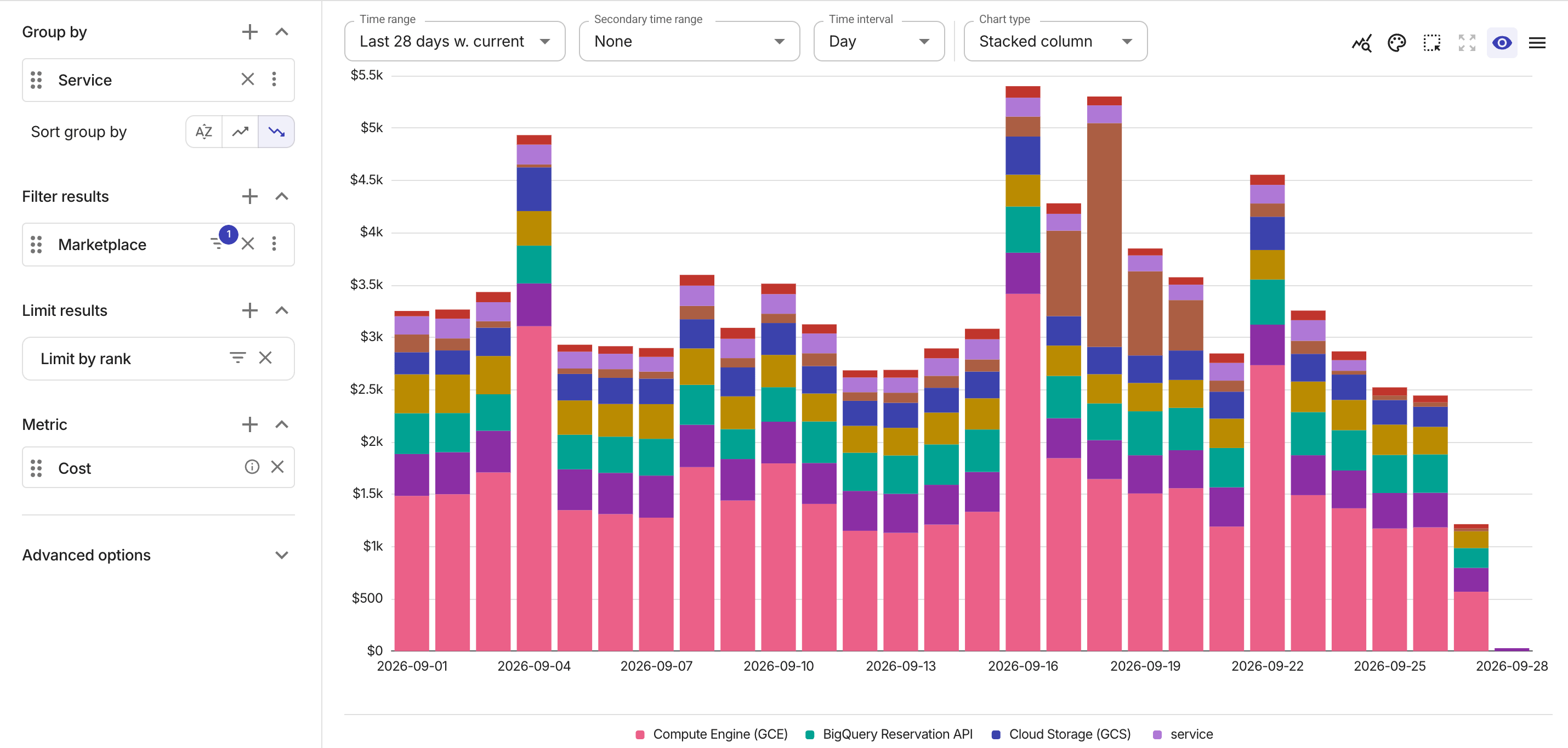Viewport: 1568px width, 748px height.
Task: Open Marketplace chip more options menu
Action: pos(274,243)
